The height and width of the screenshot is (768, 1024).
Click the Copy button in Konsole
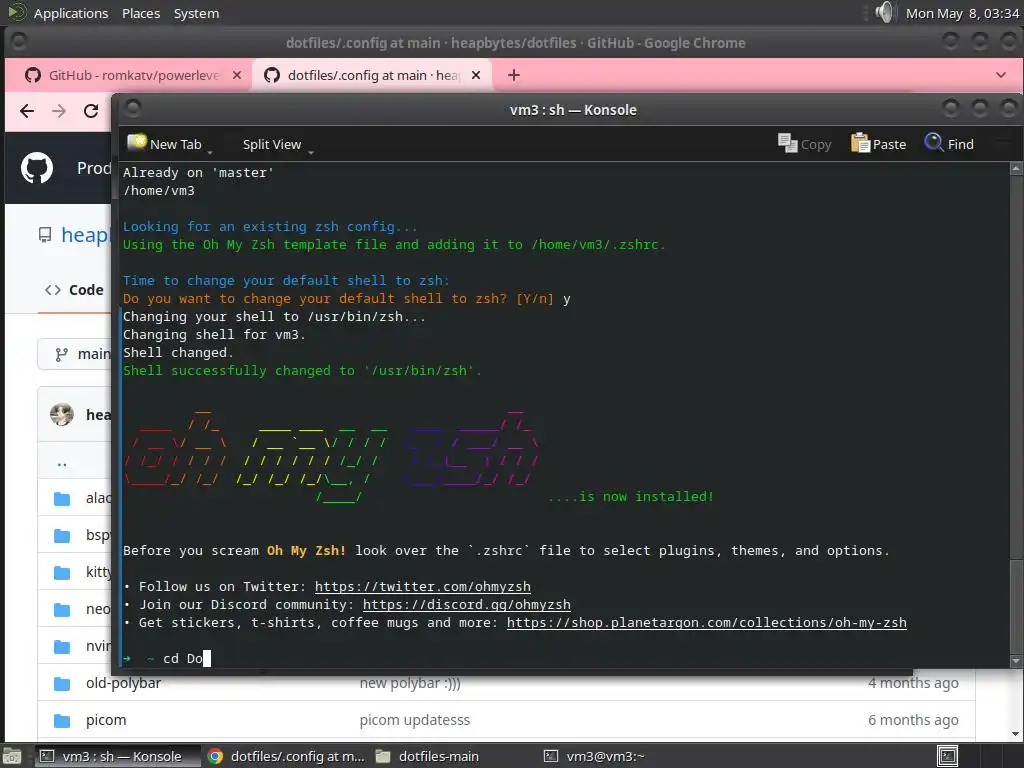(x=805, y=144)
